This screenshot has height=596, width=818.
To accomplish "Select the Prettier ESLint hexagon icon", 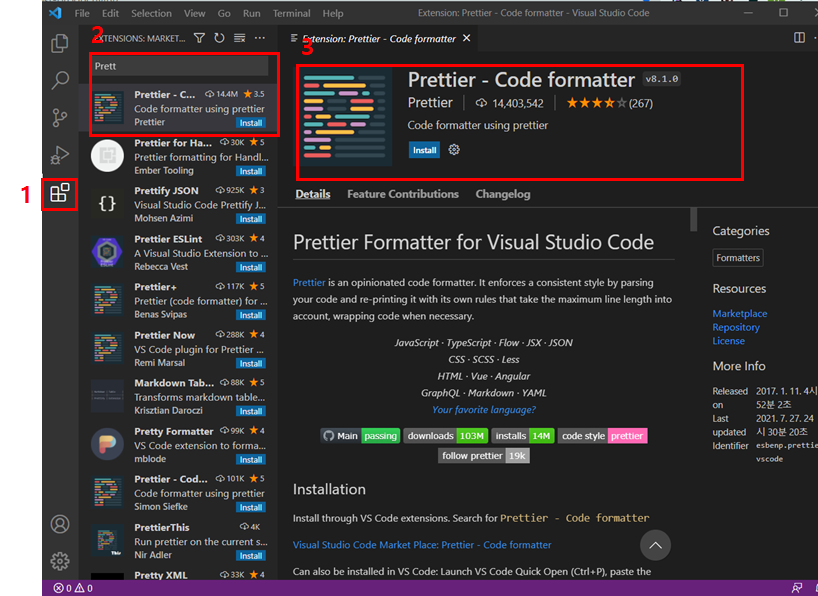I will pos(107,252).
